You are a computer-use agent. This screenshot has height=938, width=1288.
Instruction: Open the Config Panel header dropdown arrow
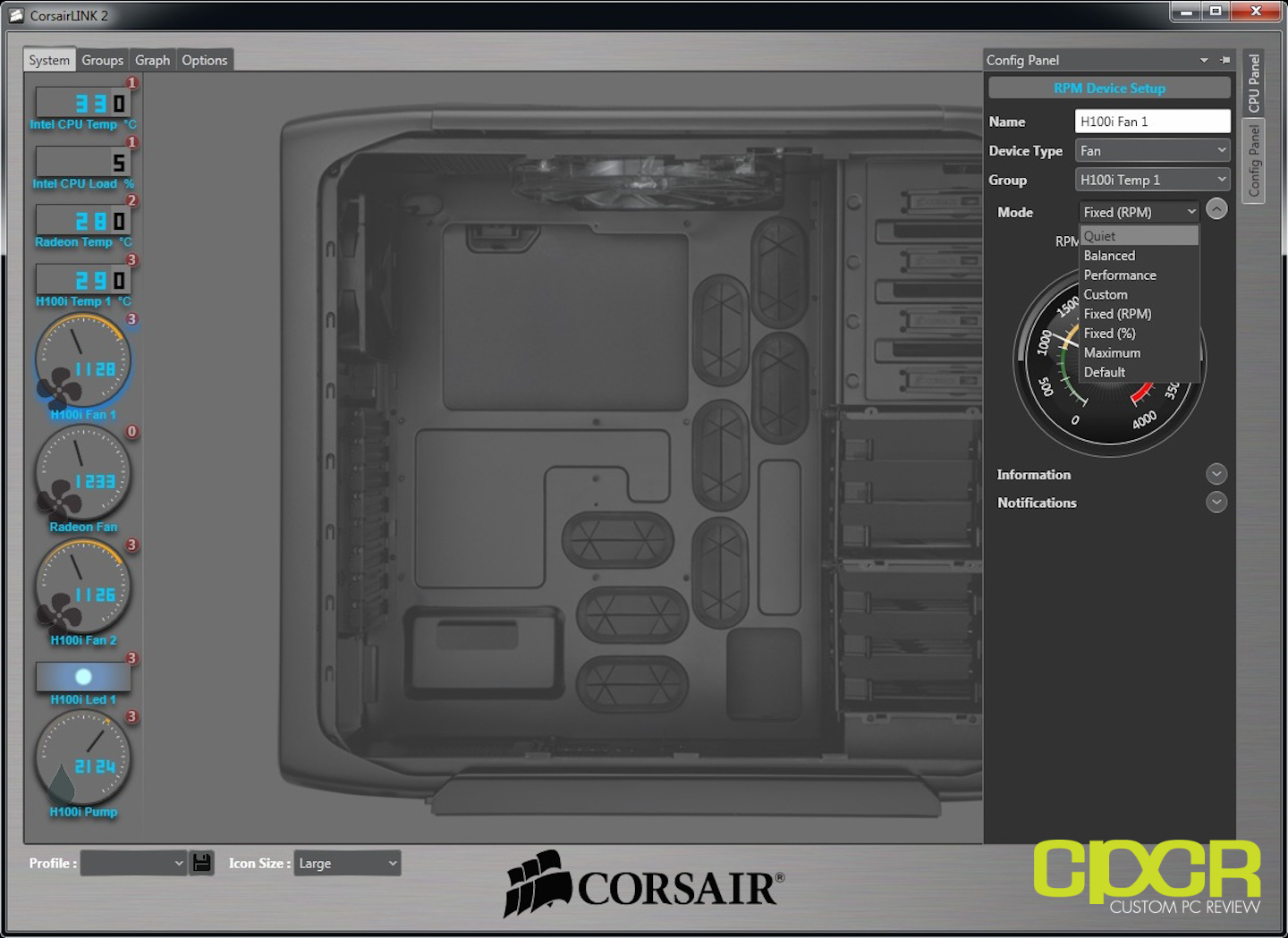click(x=1204, y=60)
